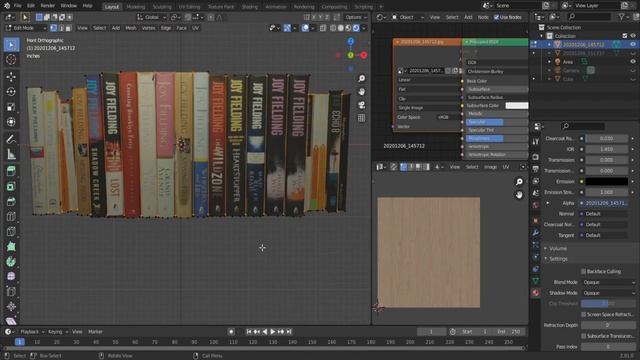Select the Move tool
This screenshot has width=640, height=360.
tap(11, 77)
